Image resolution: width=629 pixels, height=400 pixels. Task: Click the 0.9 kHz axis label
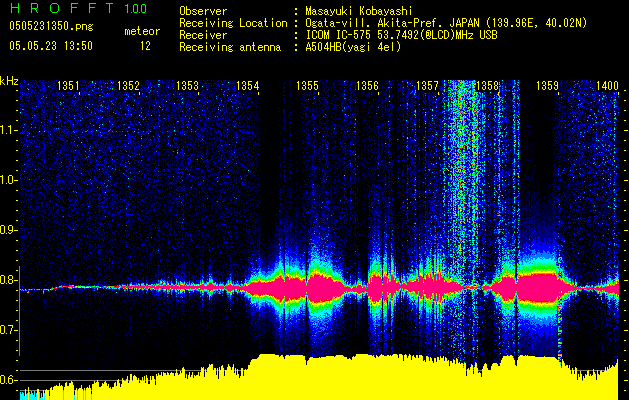point(9,230)
